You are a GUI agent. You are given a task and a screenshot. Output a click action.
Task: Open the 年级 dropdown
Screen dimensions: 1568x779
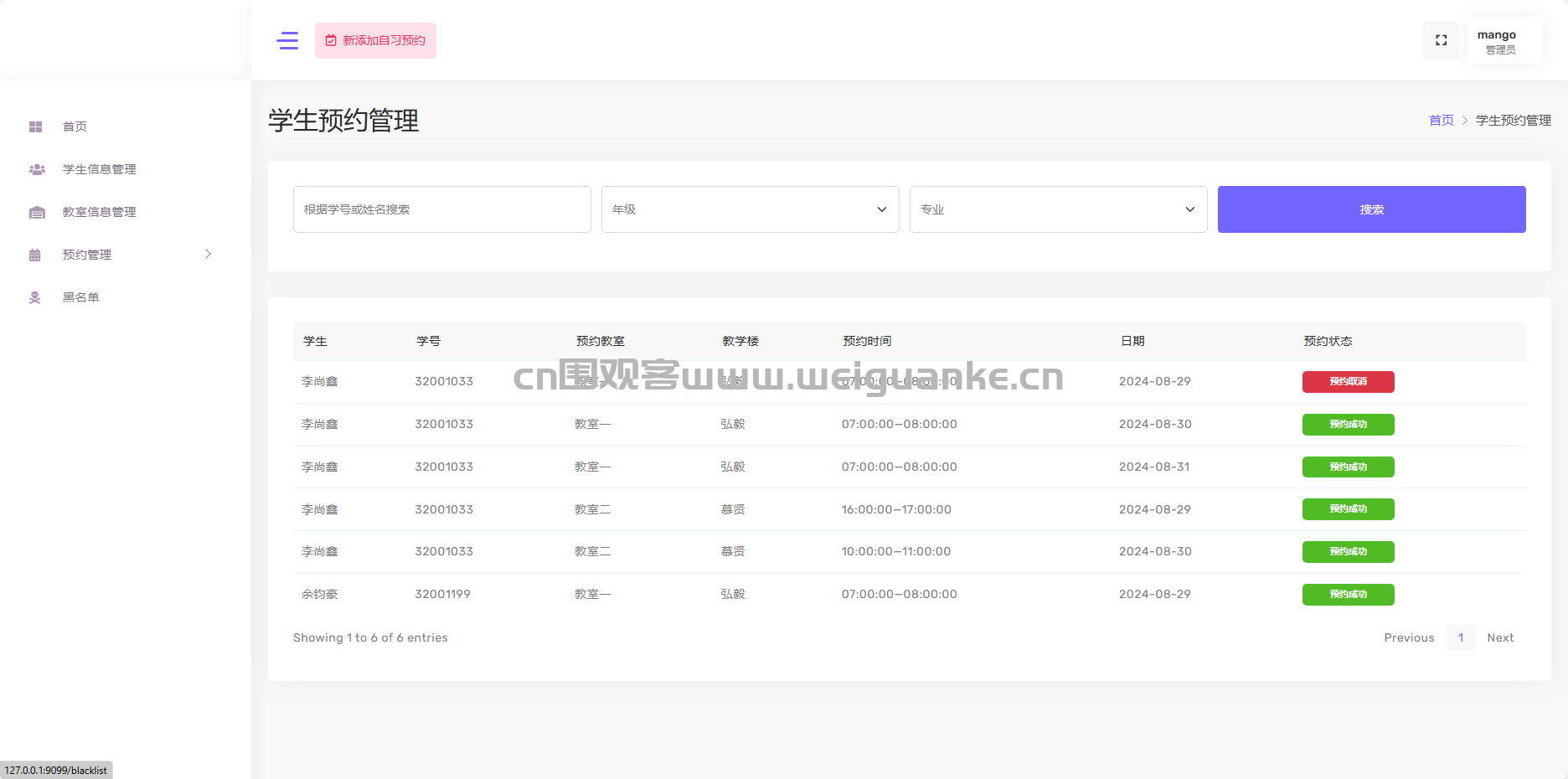tap(750, 209)
